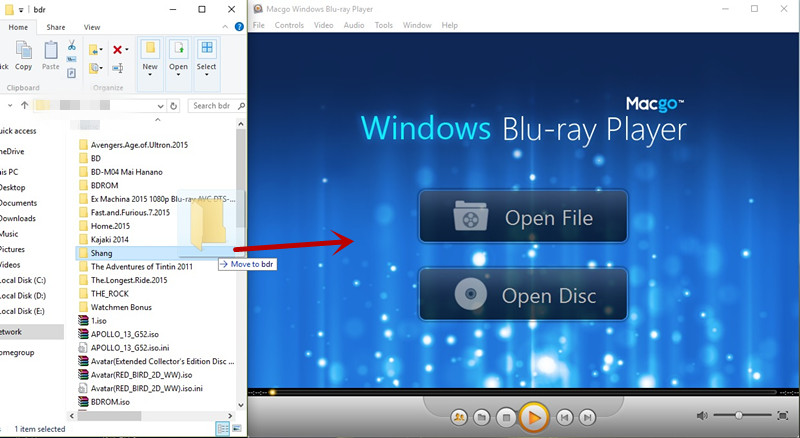Click the Move to folder icon

coord(95,50)
